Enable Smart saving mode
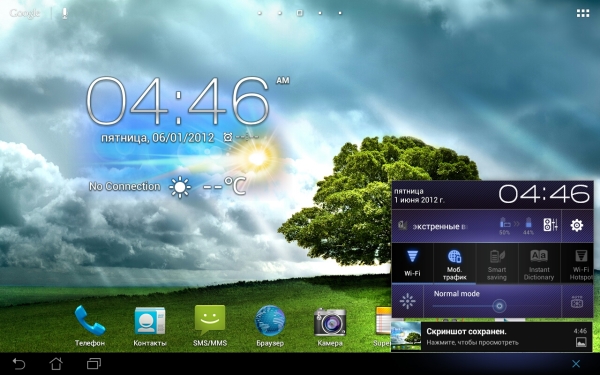 (497, 264)
